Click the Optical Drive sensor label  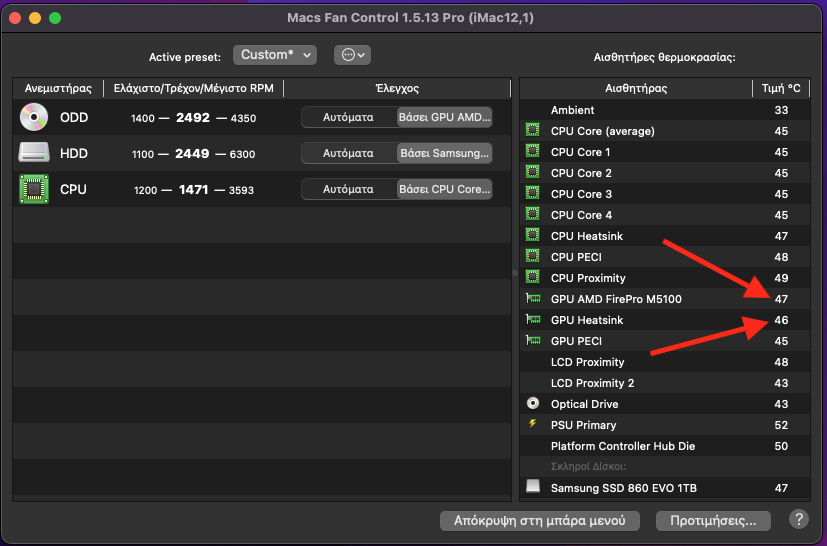(x=584, y=404)
